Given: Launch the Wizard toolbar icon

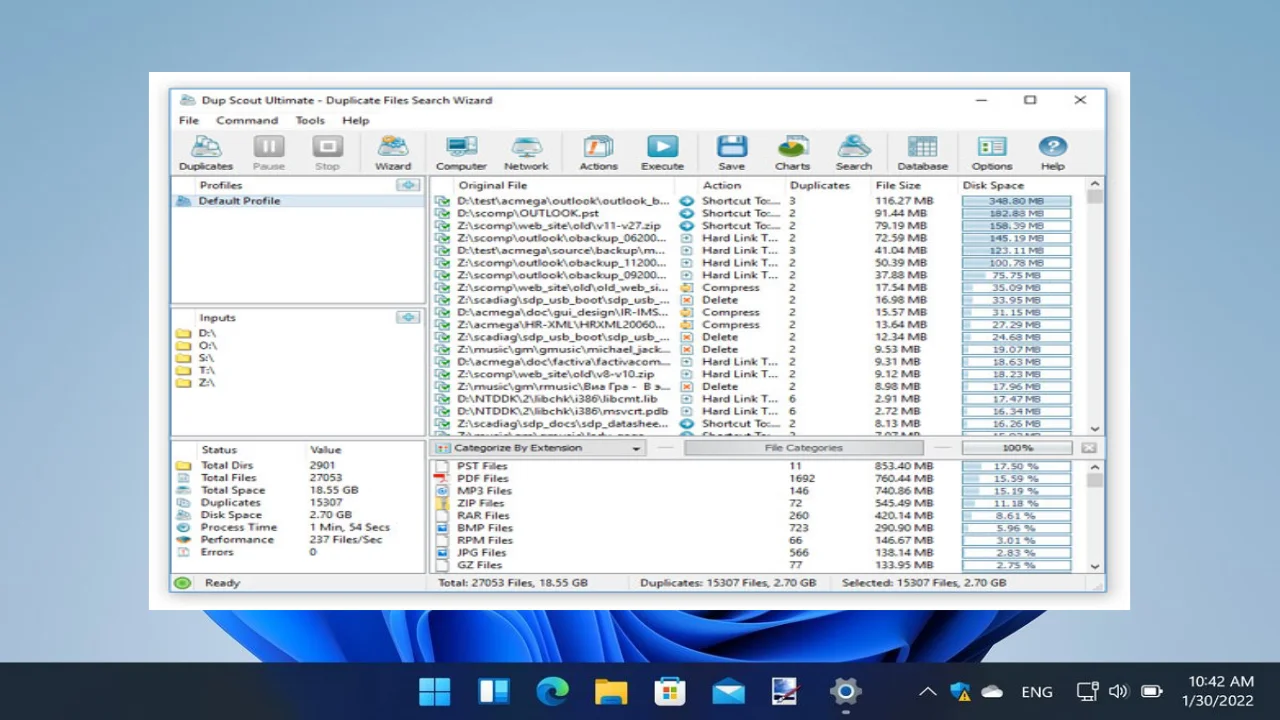Looking at the screenshot, I should pyautogui.click(x=393, y=153).
